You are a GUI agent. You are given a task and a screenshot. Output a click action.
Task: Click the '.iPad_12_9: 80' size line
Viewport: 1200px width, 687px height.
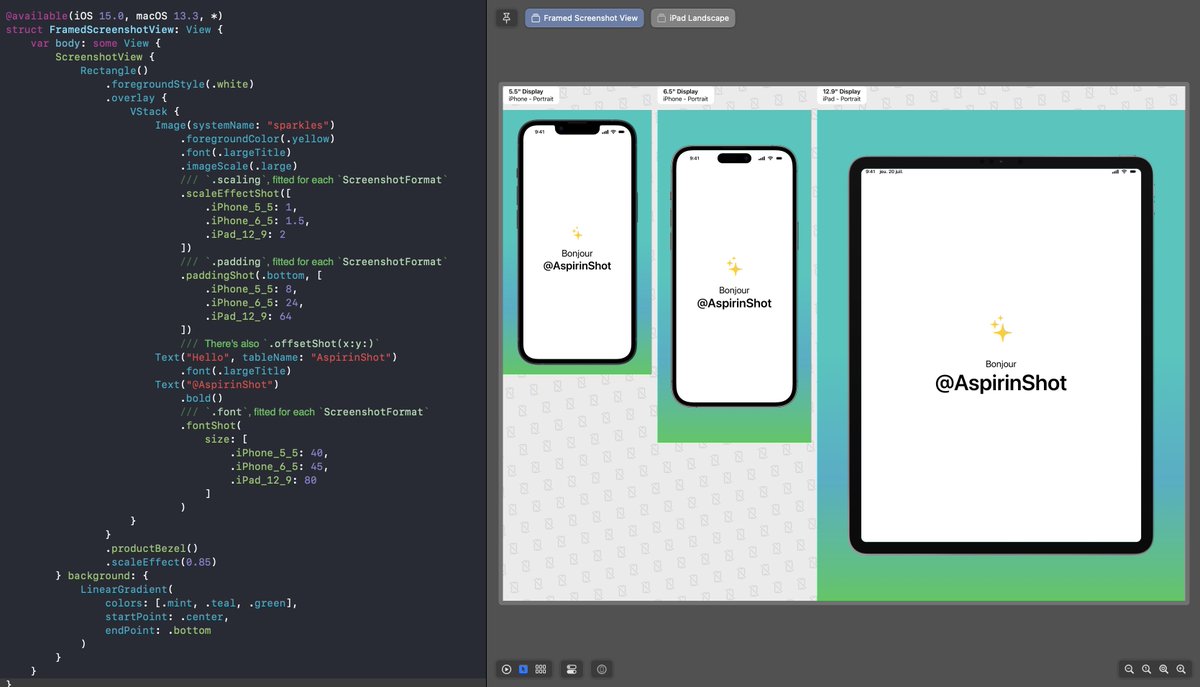(x=272, y=480)
